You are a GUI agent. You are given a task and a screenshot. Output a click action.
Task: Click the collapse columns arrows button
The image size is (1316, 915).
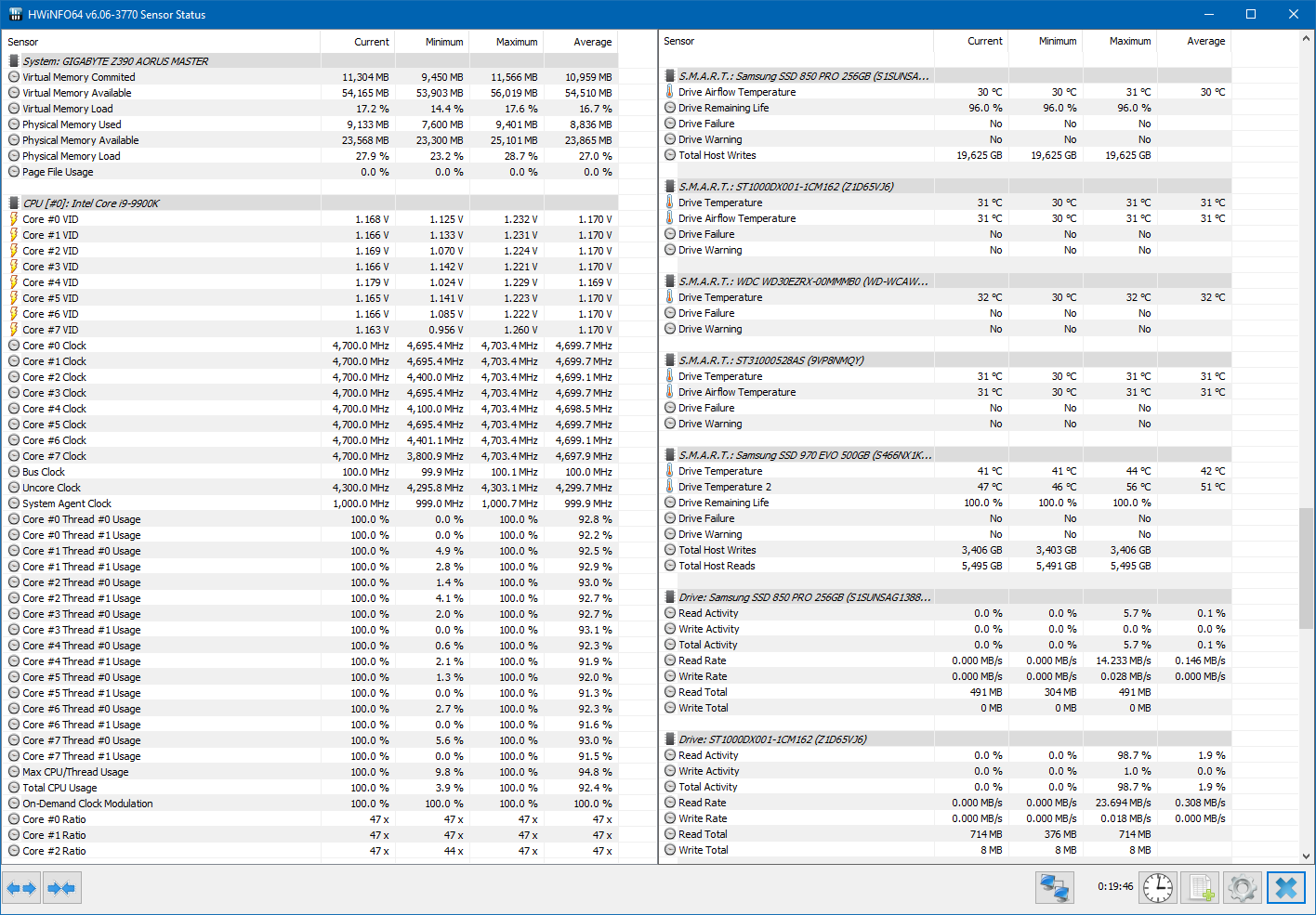[61, 888]
